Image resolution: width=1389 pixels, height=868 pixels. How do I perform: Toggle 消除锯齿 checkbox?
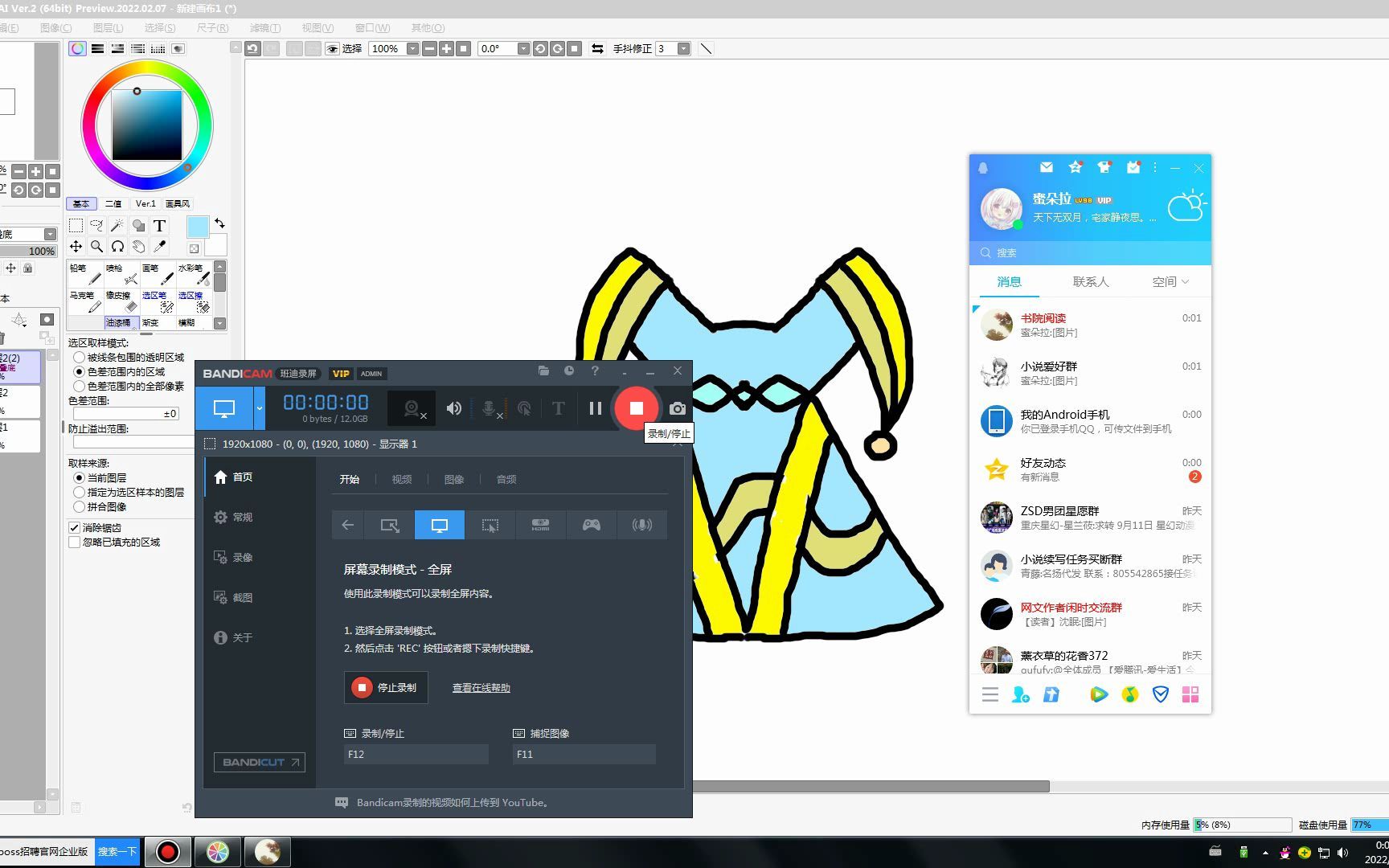(x=75, y=527)
